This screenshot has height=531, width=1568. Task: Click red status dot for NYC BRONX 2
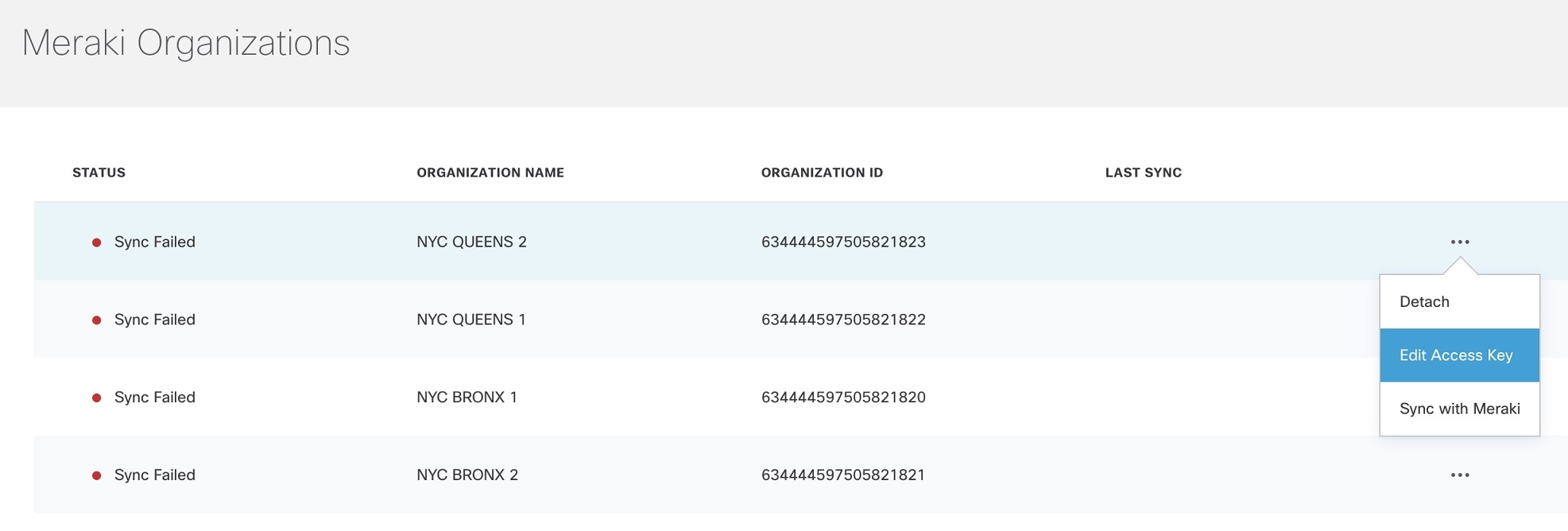coord(96,476)
